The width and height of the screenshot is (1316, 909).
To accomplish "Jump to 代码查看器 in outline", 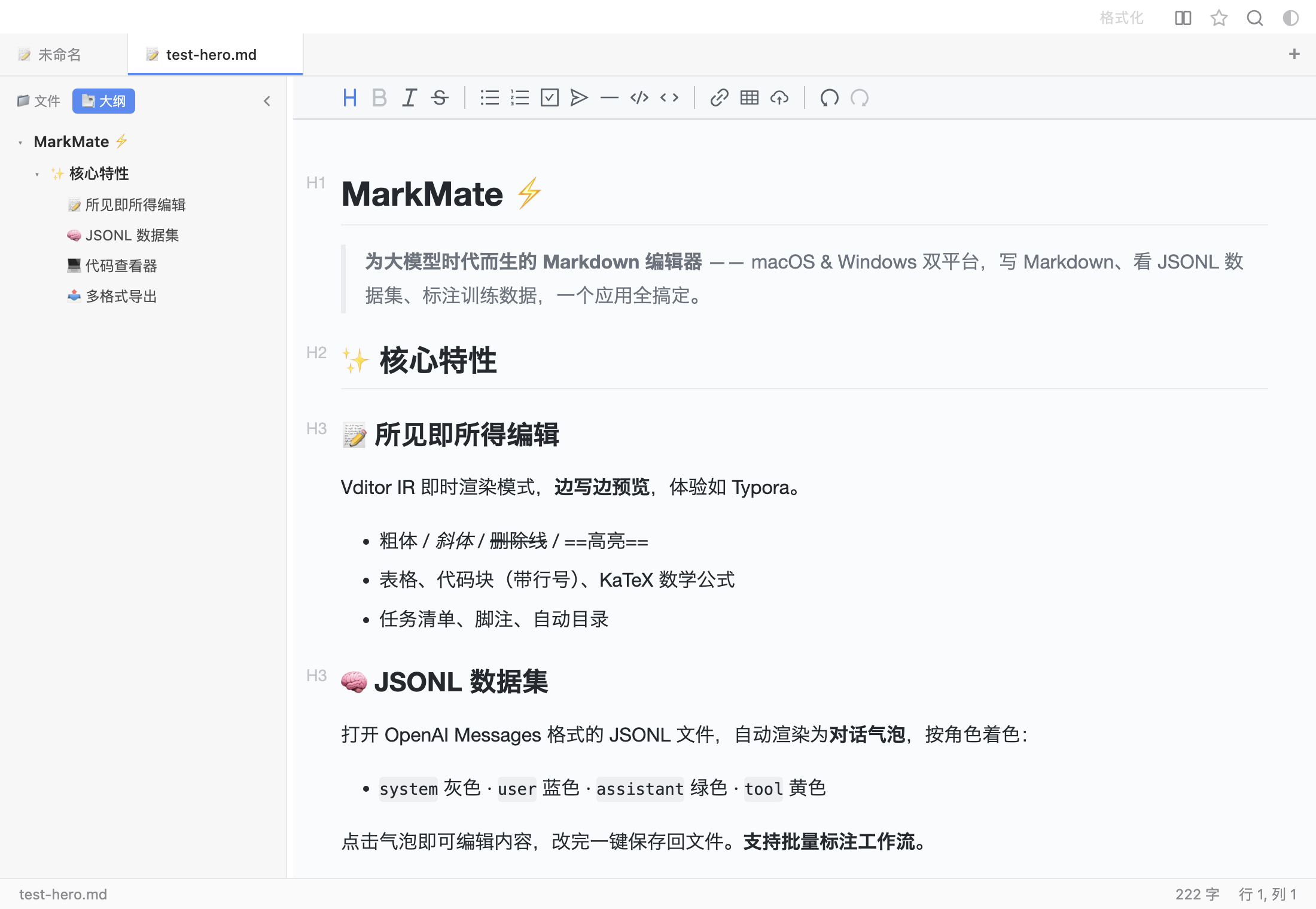I will (x=112, y=266).
